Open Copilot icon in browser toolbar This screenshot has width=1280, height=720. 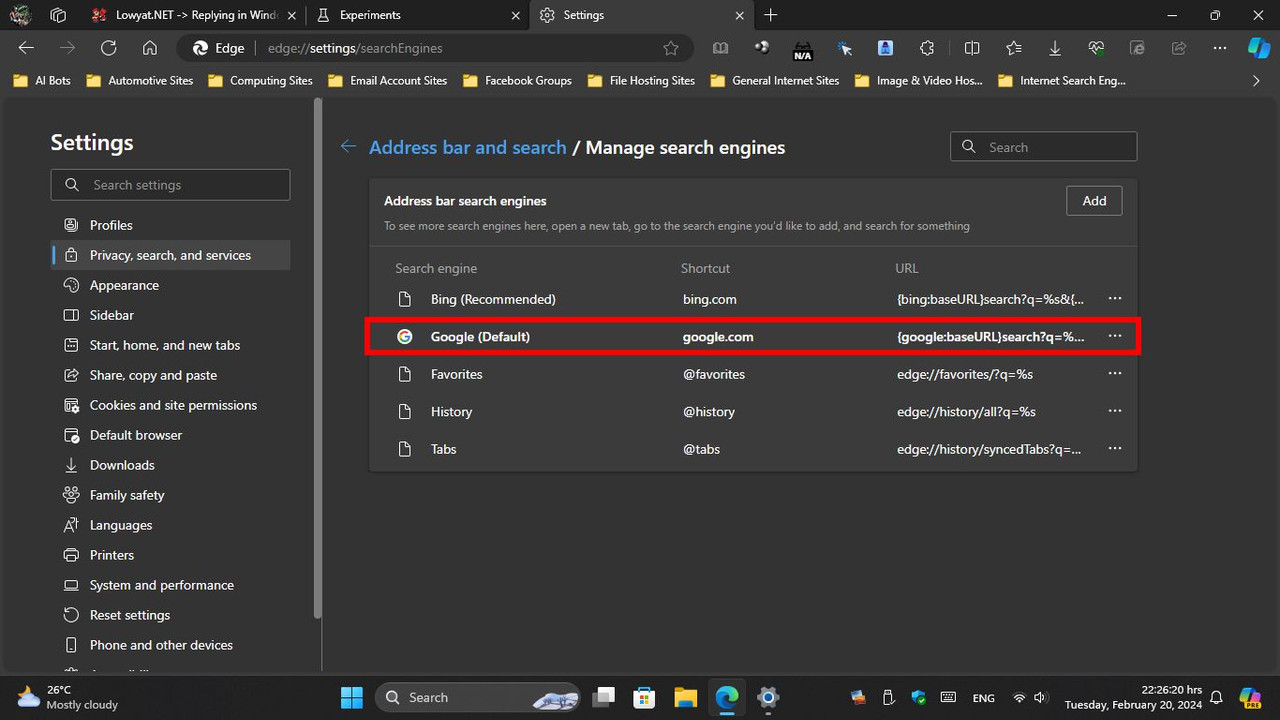[x=1258, y=48]
